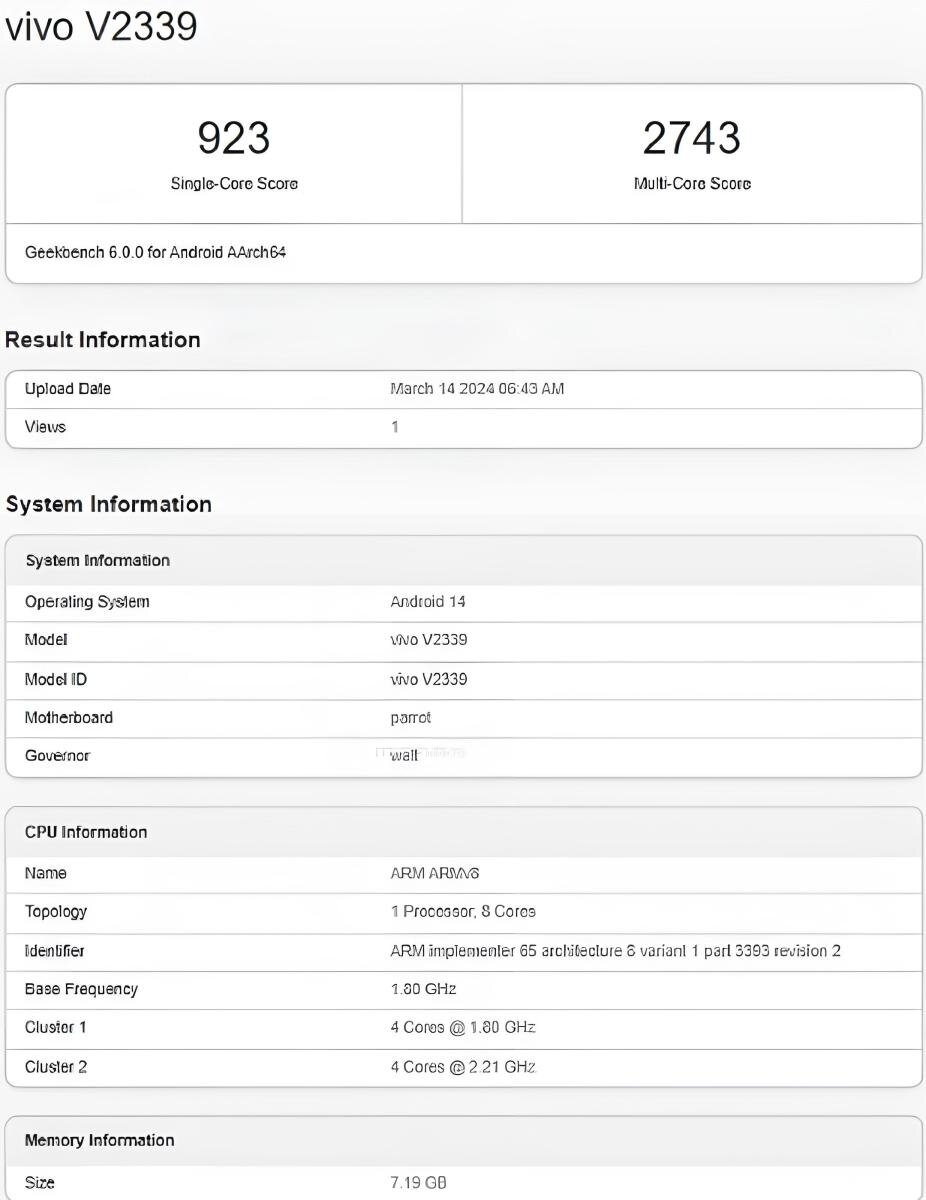Screen dimensions: 926x1200
Task: Click the Views row label
Action: pos(45,427)
